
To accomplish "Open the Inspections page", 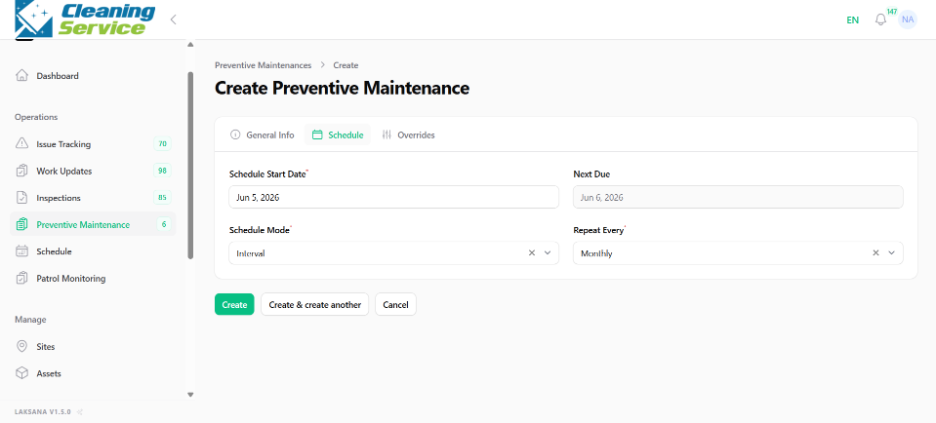I will tap(93, 197).
